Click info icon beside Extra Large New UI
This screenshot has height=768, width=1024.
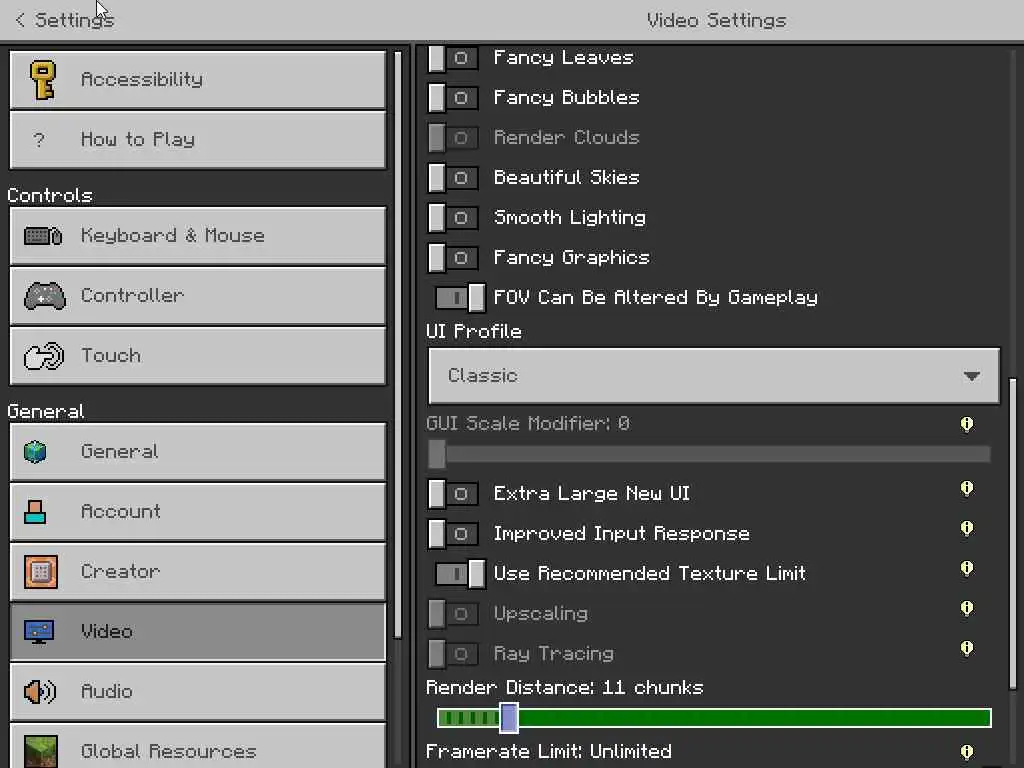967,489
